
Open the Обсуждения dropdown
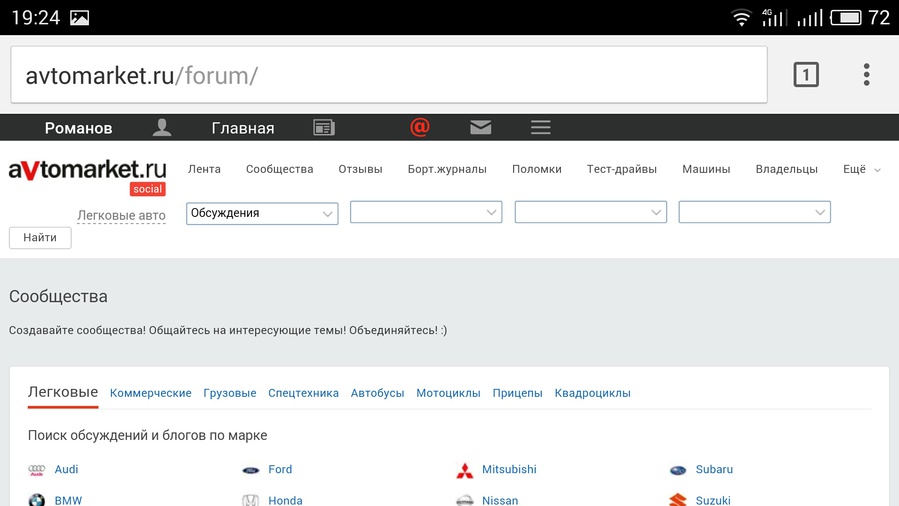coord(262,213)
